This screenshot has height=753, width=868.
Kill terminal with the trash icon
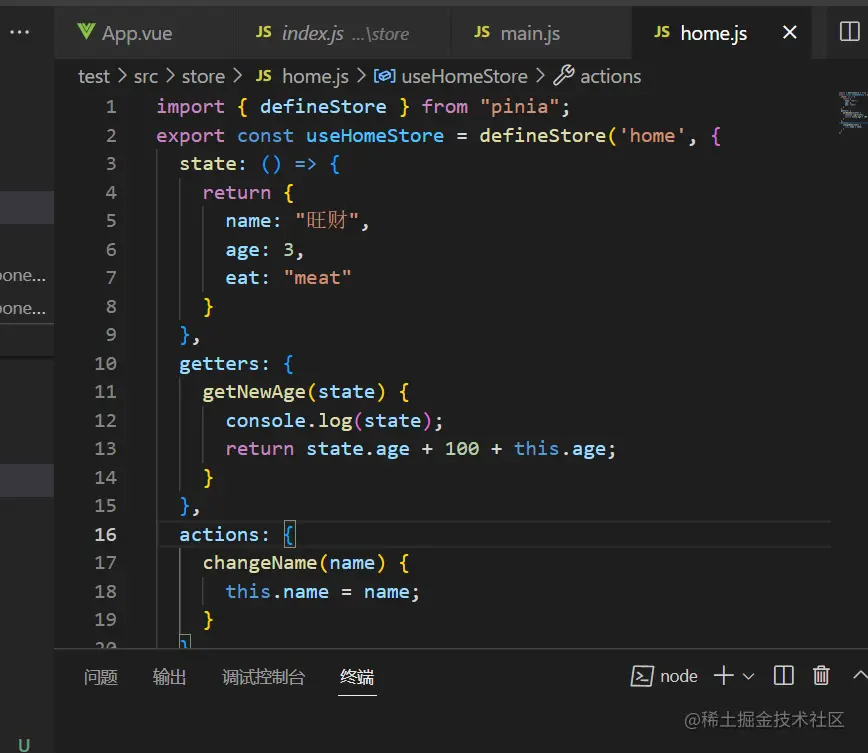[821, 676]
